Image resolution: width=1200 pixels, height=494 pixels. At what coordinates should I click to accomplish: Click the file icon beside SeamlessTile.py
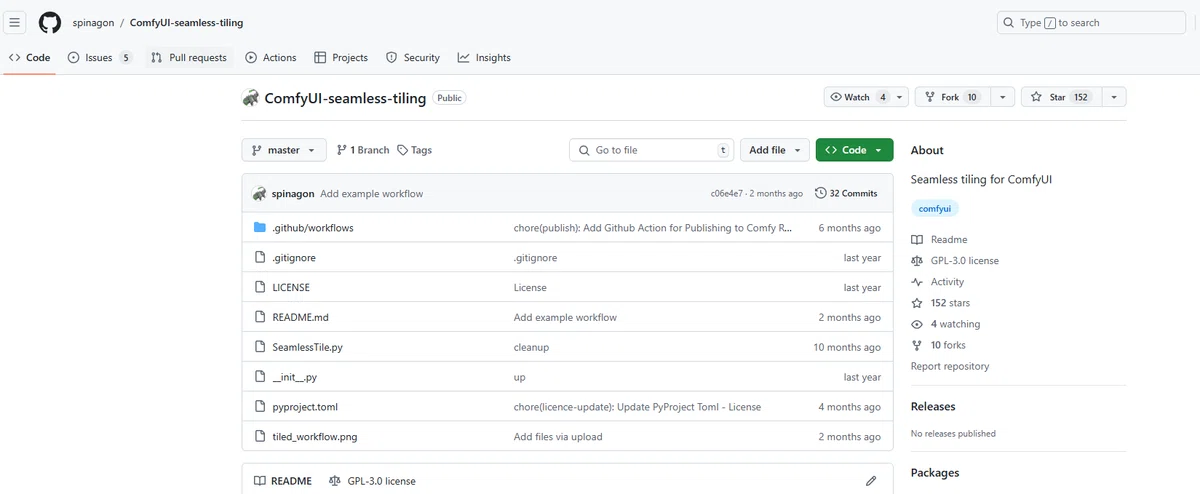(x=260, y=348)
